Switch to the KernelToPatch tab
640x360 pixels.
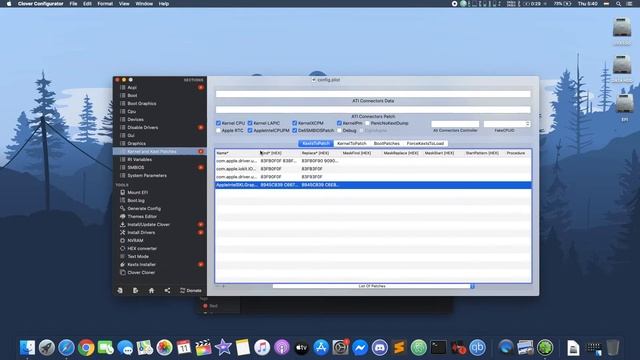(351, 143)
